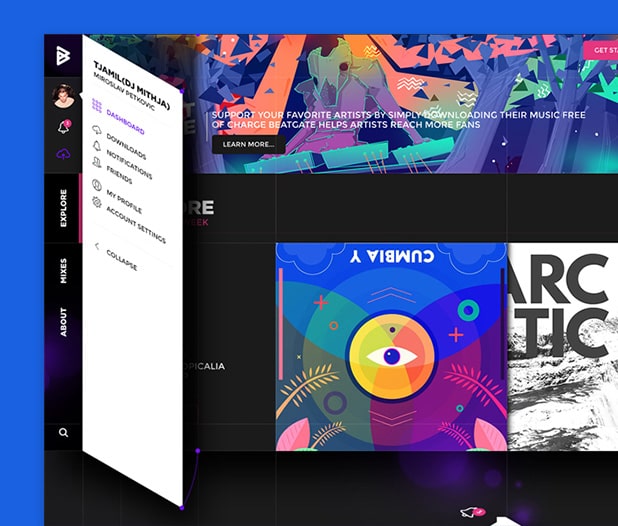Open the Downloads menu entry
The height and width of the screenshot is (526, 618).
click(x=126, y=147)
